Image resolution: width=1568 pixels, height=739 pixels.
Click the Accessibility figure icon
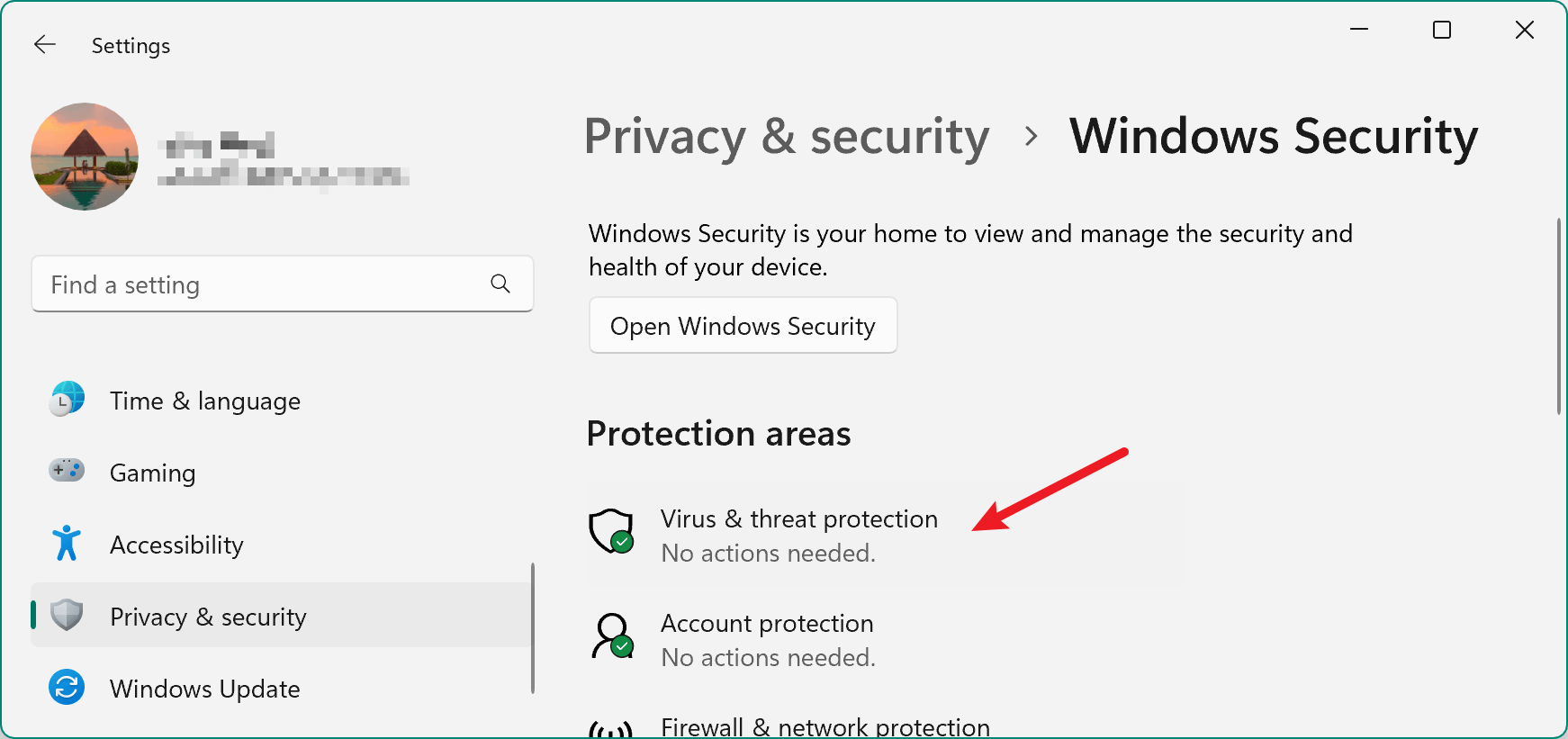[67, 544]
